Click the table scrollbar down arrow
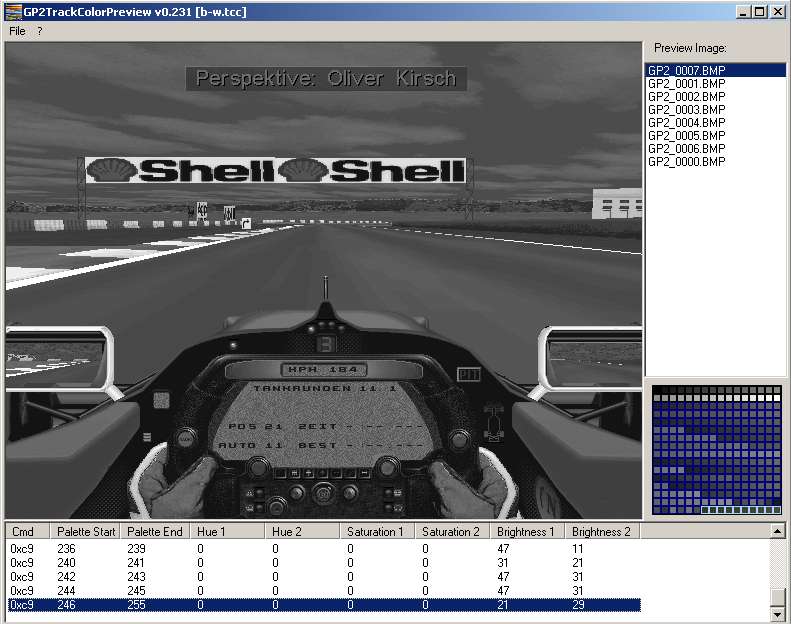 click(778, 611)
